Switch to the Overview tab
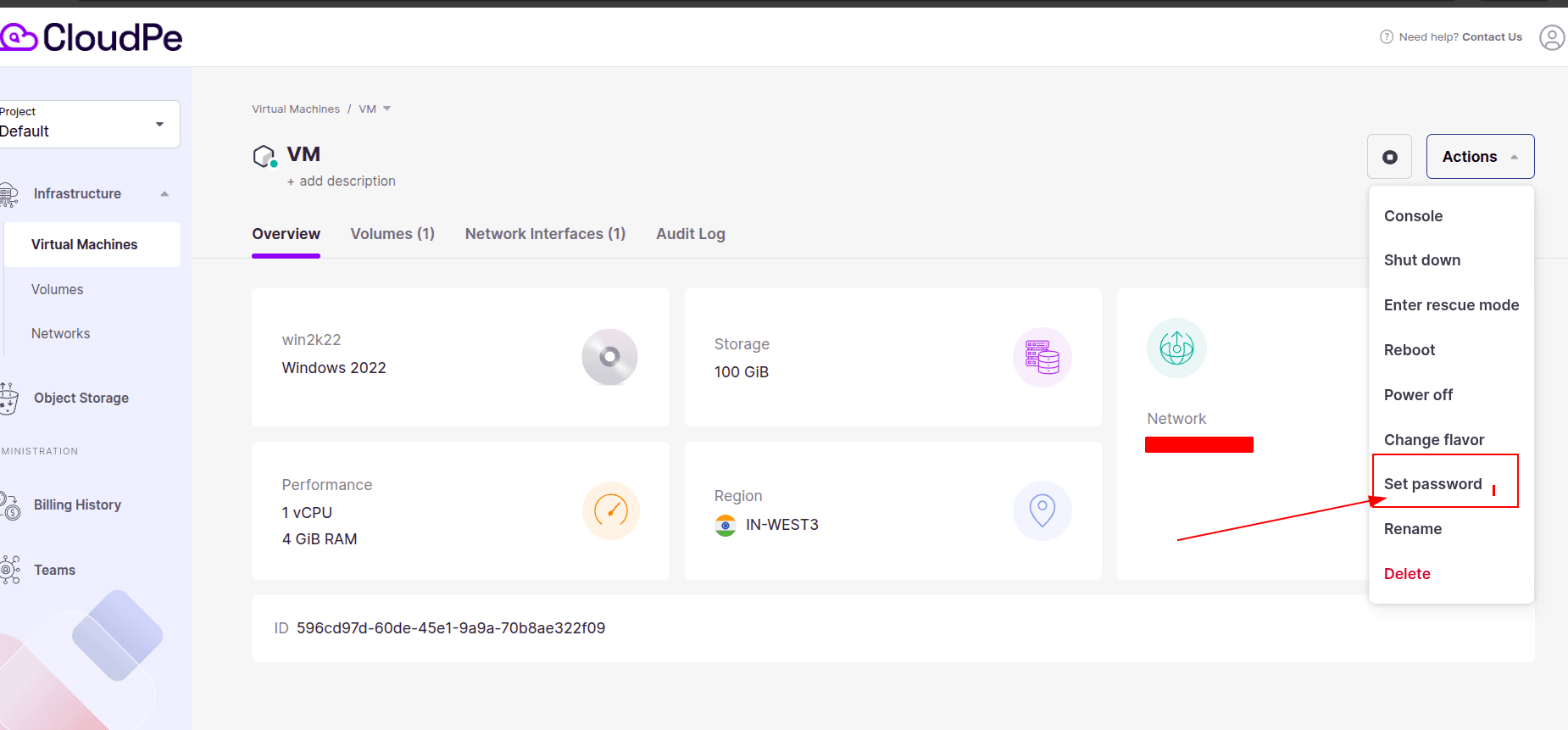Screen dimensions: 1568x730 click(x=286, y=234)
